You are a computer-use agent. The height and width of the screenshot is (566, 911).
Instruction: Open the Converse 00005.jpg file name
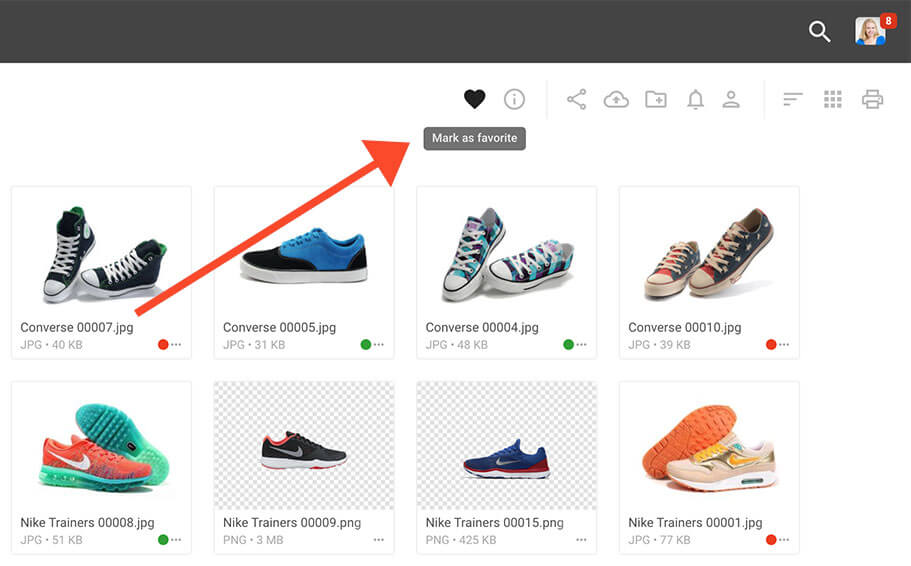[279, 328]
